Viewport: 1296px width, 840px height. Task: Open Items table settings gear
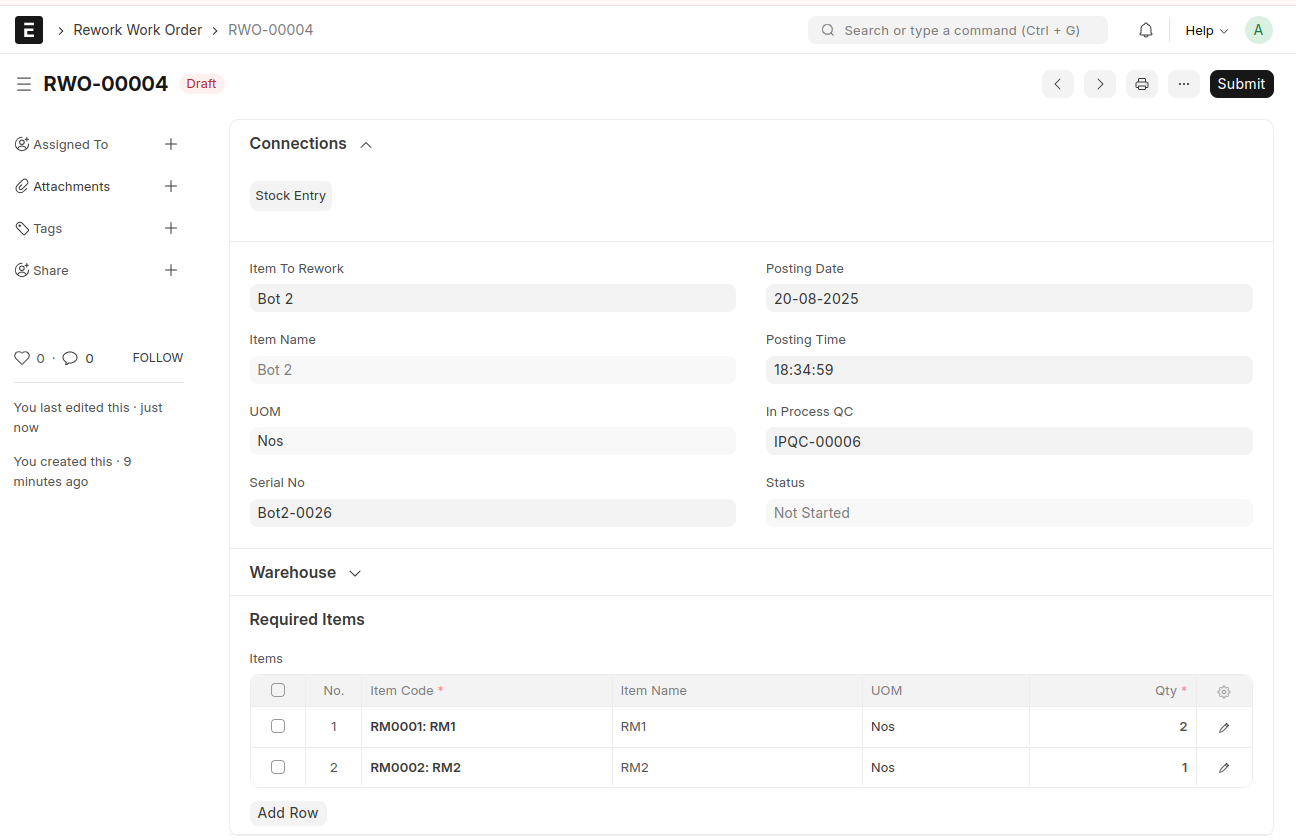pyautogui.click(x=1224, y=691)
